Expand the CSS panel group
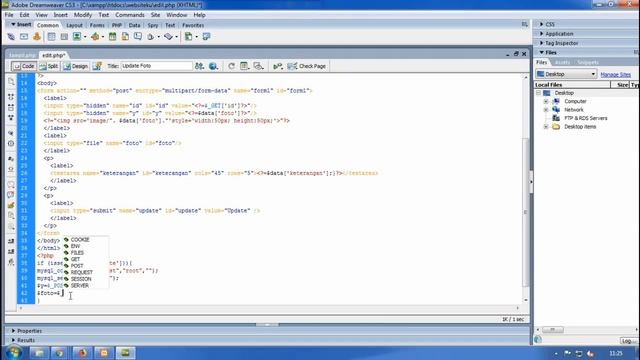640x360 pixels. [542, 24]
